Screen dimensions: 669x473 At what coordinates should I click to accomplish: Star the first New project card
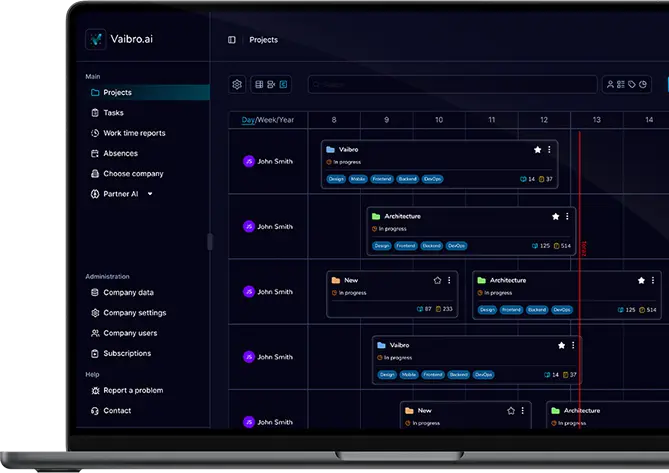437,281
